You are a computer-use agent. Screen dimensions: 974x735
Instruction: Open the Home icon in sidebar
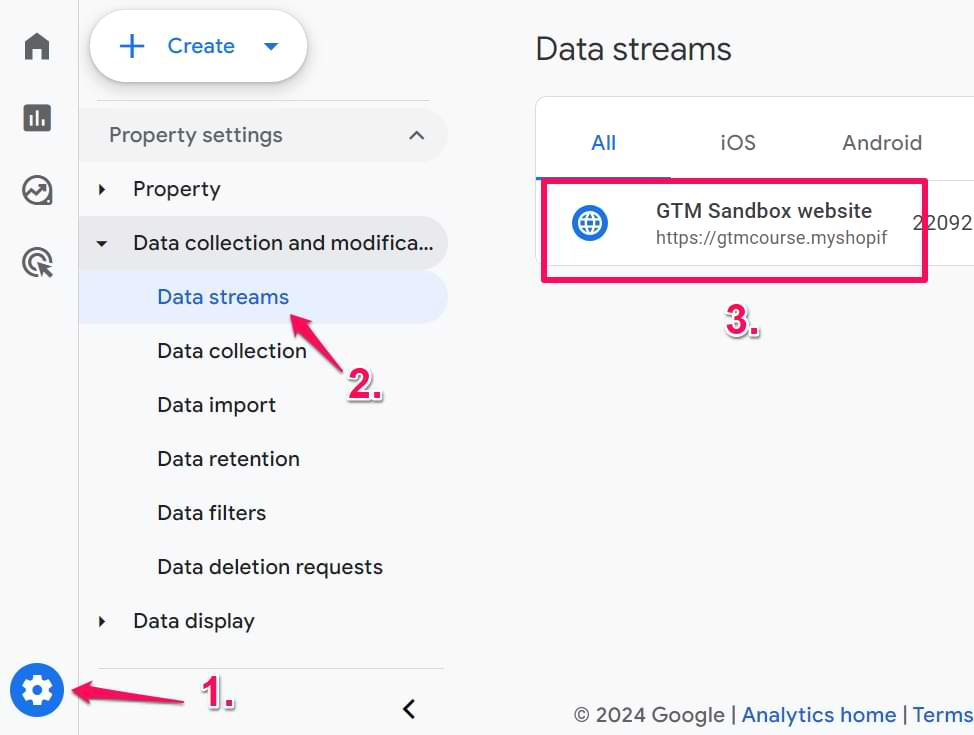pos(37,46)
